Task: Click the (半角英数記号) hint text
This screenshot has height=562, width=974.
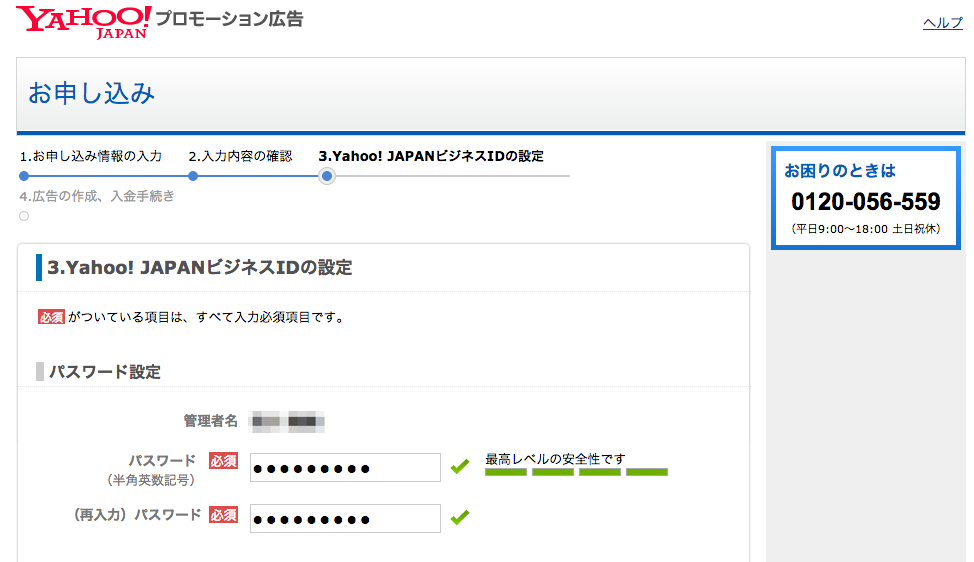Action: 150,480
